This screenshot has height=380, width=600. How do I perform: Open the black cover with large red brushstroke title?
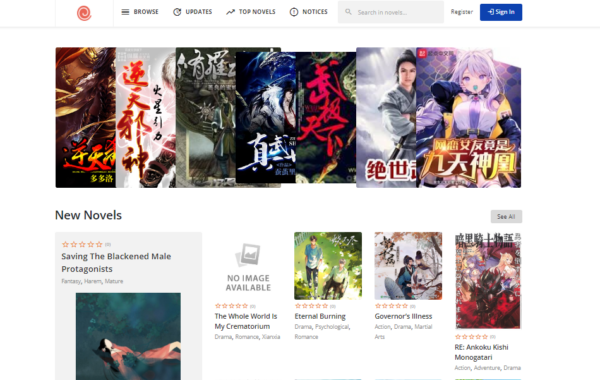[326, 117]
